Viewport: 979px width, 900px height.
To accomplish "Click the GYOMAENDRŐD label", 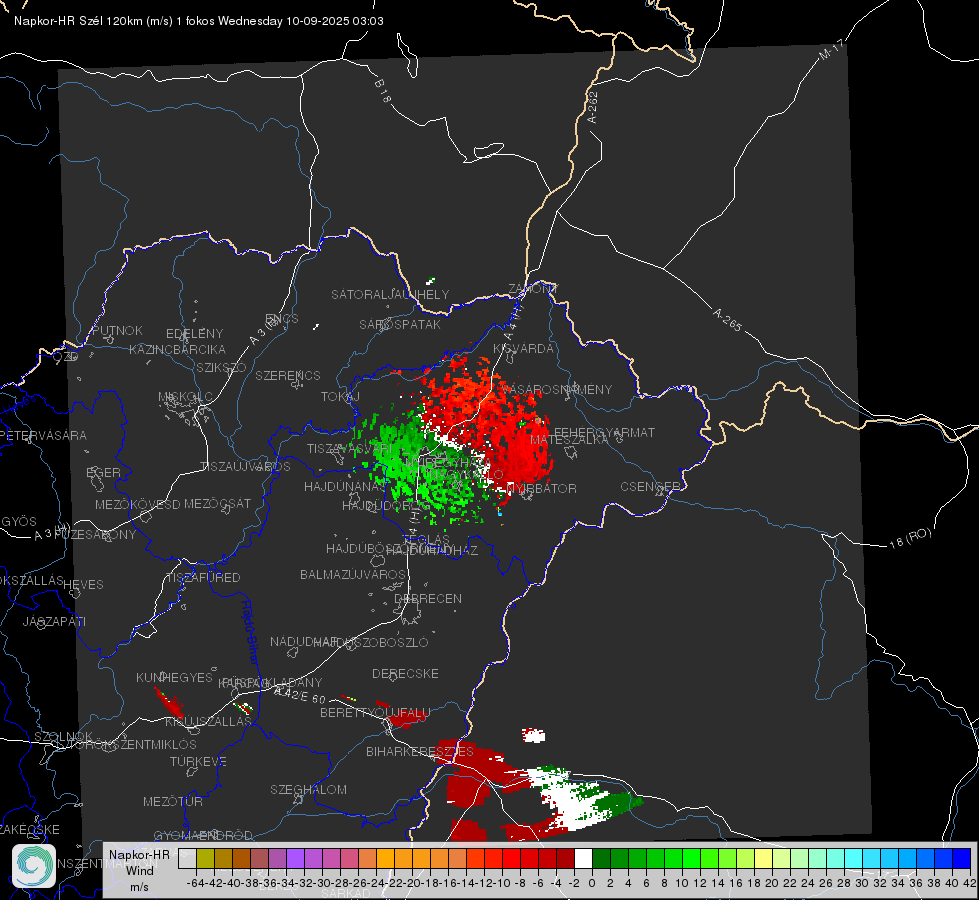I will coord(203,835).
